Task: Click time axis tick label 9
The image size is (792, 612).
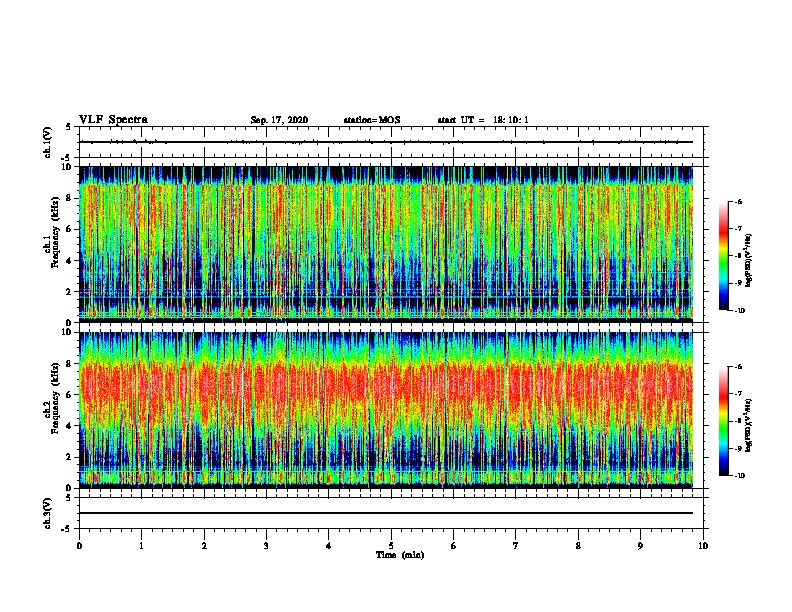Action: [640, 546]
